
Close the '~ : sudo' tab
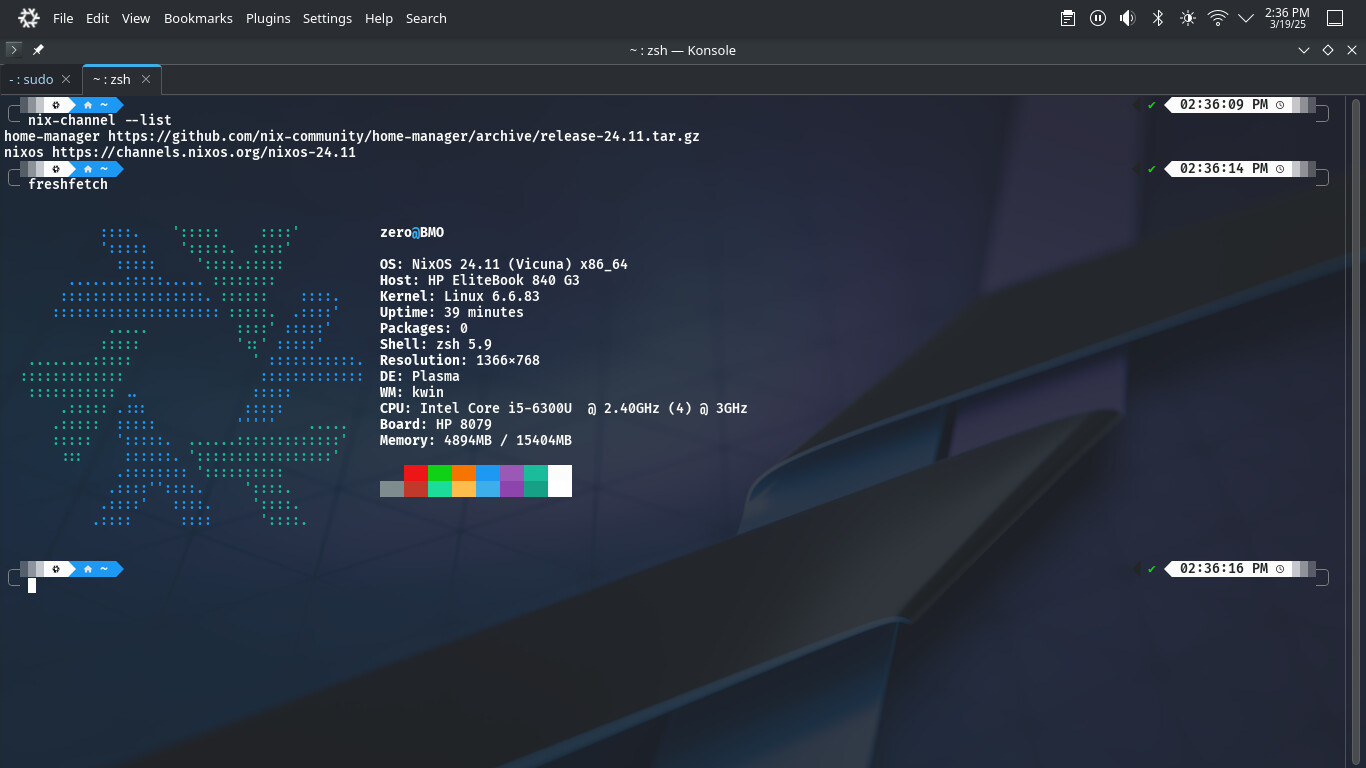[x=66, y=79]
